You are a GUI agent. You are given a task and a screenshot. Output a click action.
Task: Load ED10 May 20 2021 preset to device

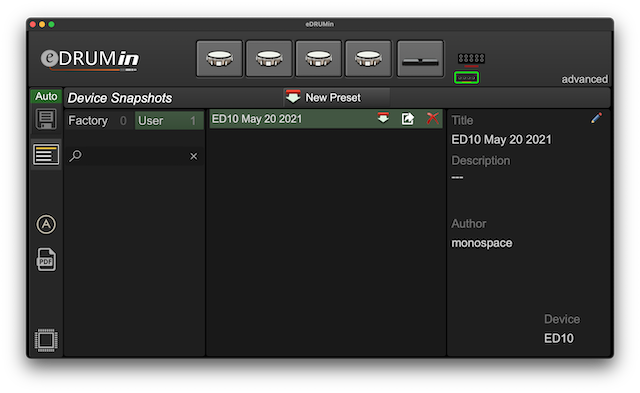pos(383,118)
